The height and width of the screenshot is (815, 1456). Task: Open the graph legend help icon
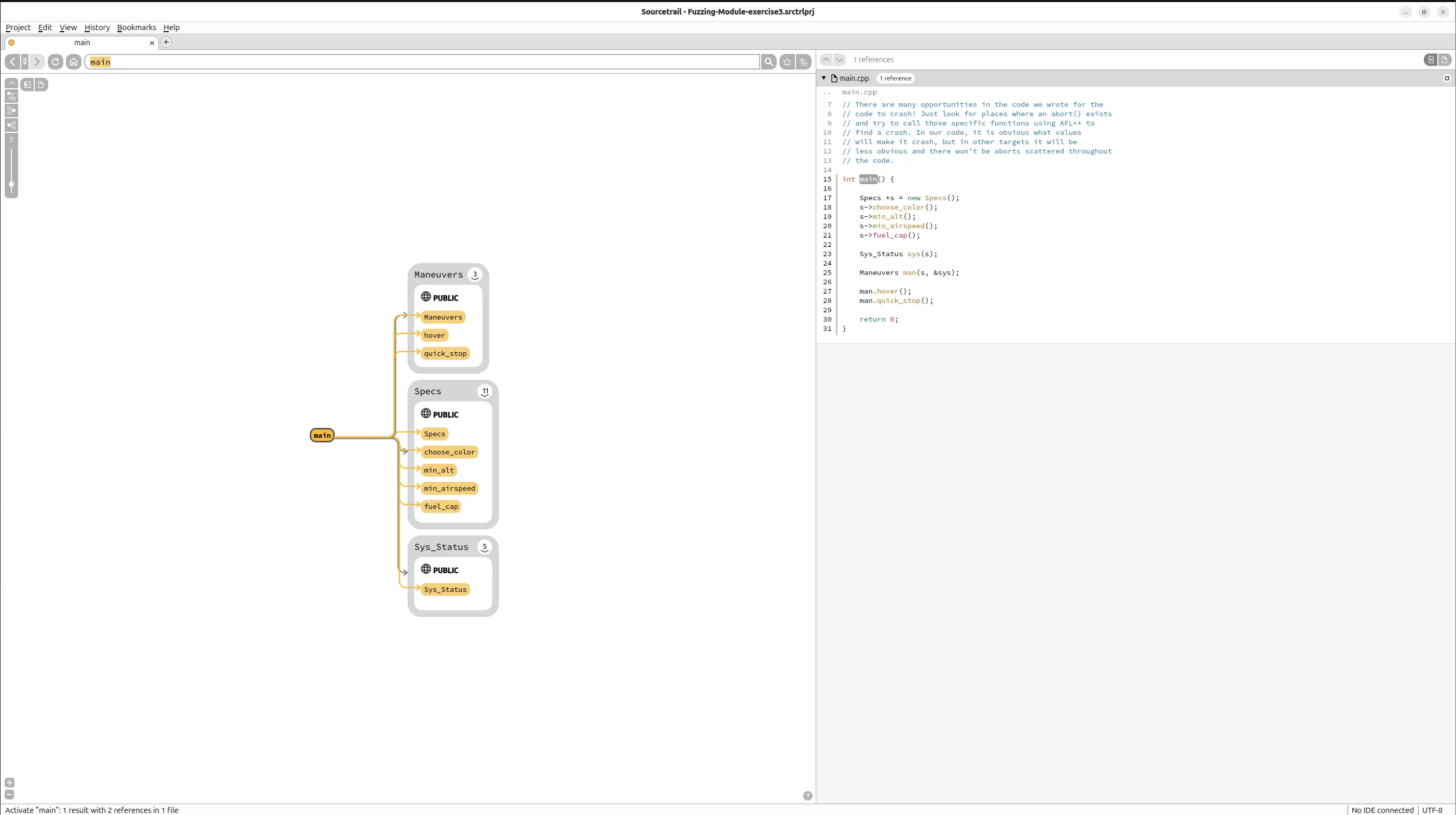(x=807, y=796)
